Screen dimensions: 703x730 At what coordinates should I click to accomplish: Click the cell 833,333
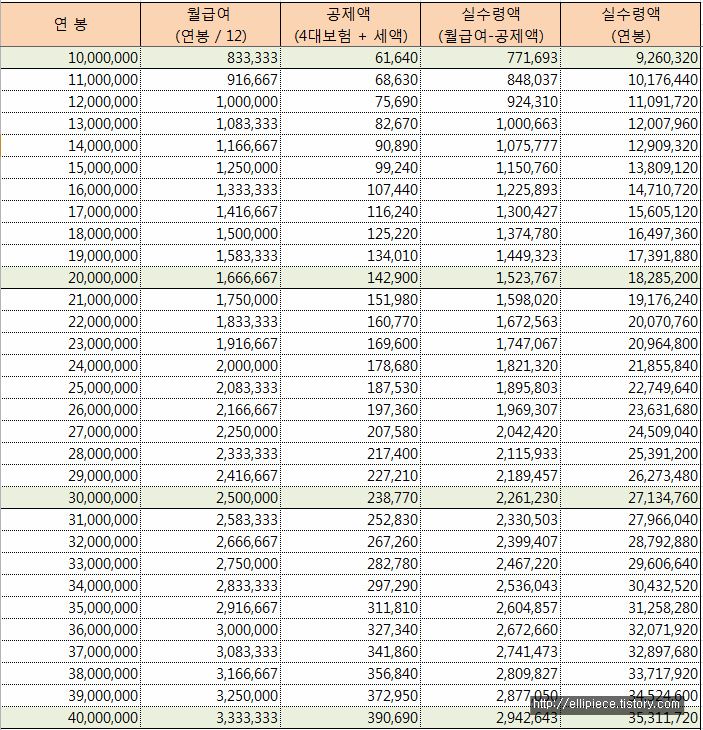(x=210, y=58)
